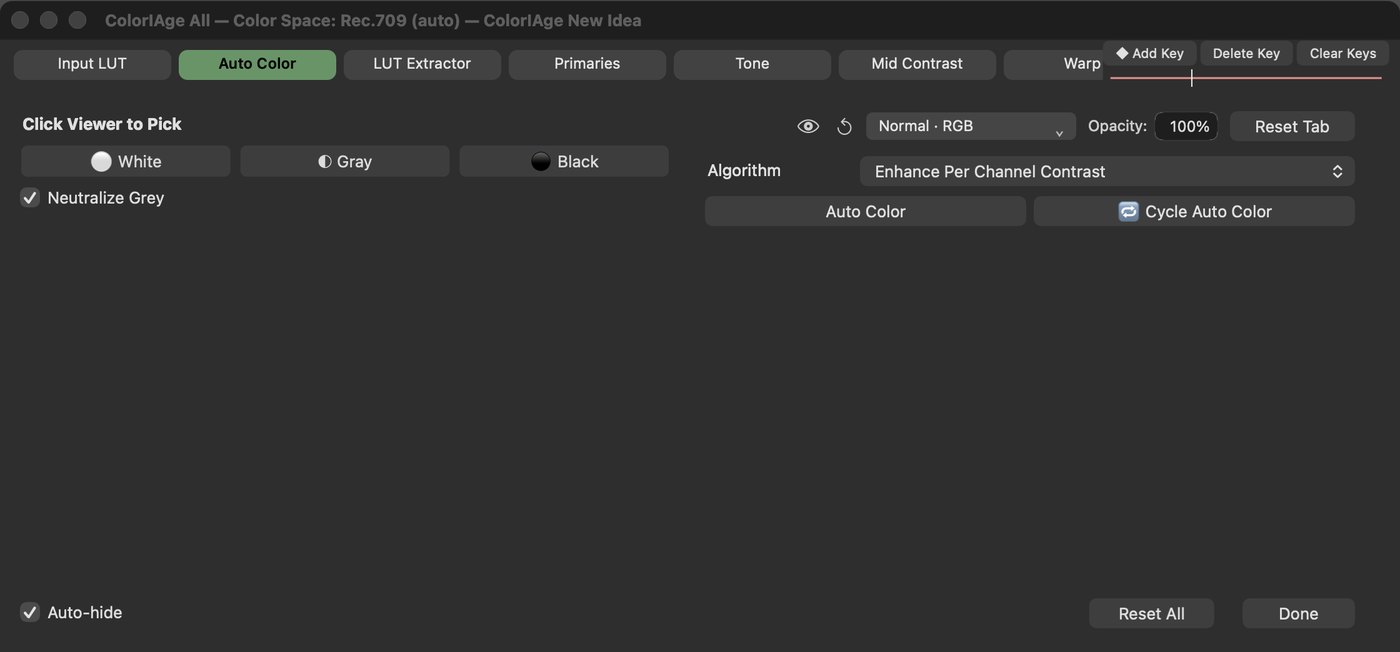Viewport: 1400px width, 652px height.
Task: Click the keyframe timeline playhead marker
Action: [x=1191, y=78]
